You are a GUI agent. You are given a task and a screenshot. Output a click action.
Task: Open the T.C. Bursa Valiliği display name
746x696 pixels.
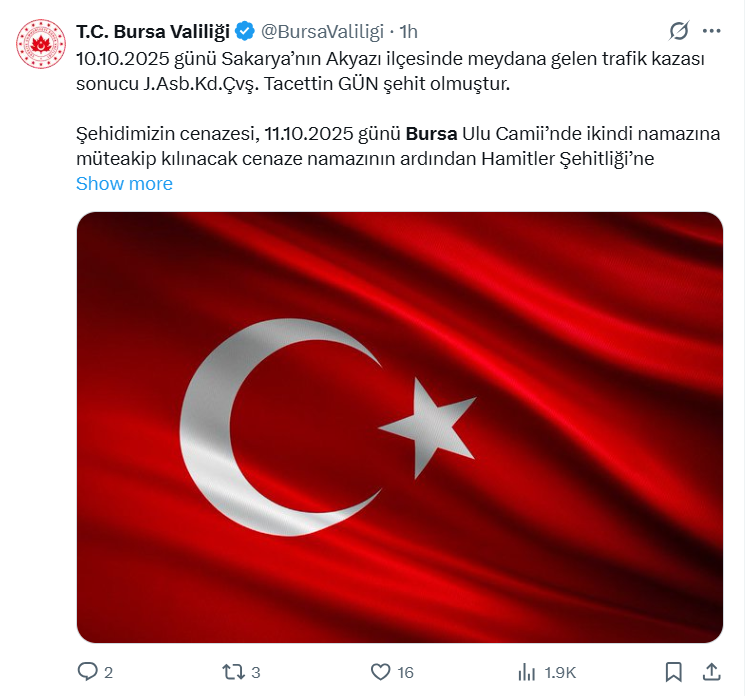(152, 30)
